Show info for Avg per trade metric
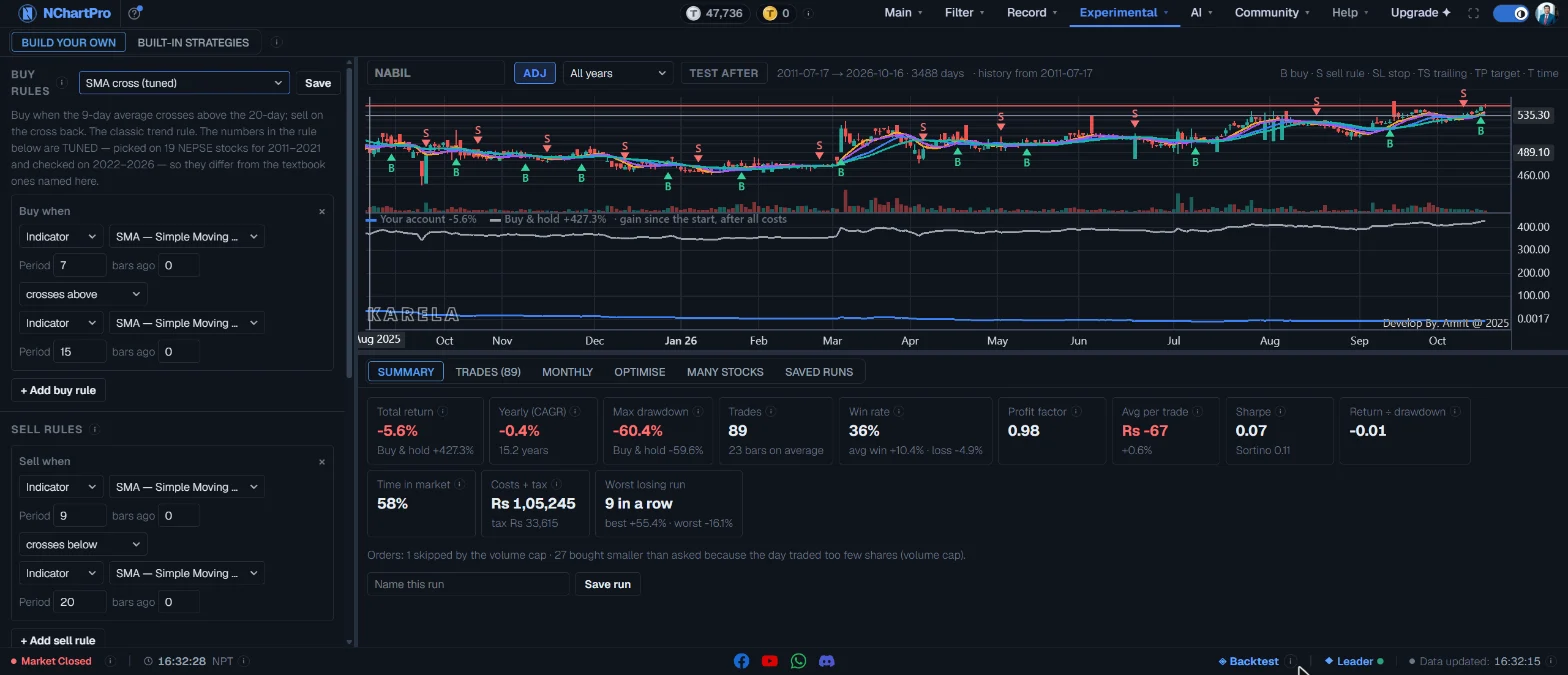Screen dimensions: 1568x675 (1198, 411)
